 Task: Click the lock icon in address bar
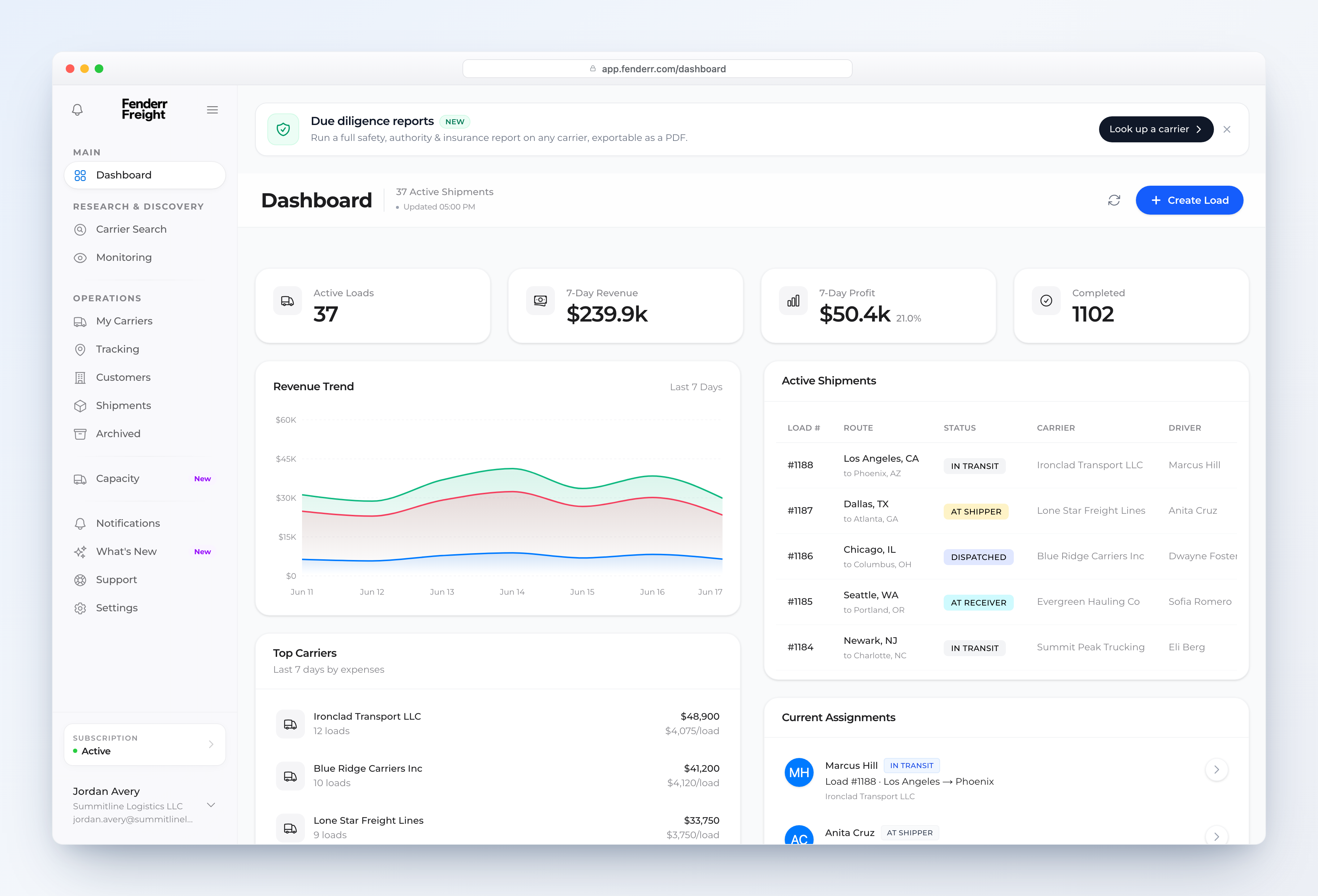(593, 69)
